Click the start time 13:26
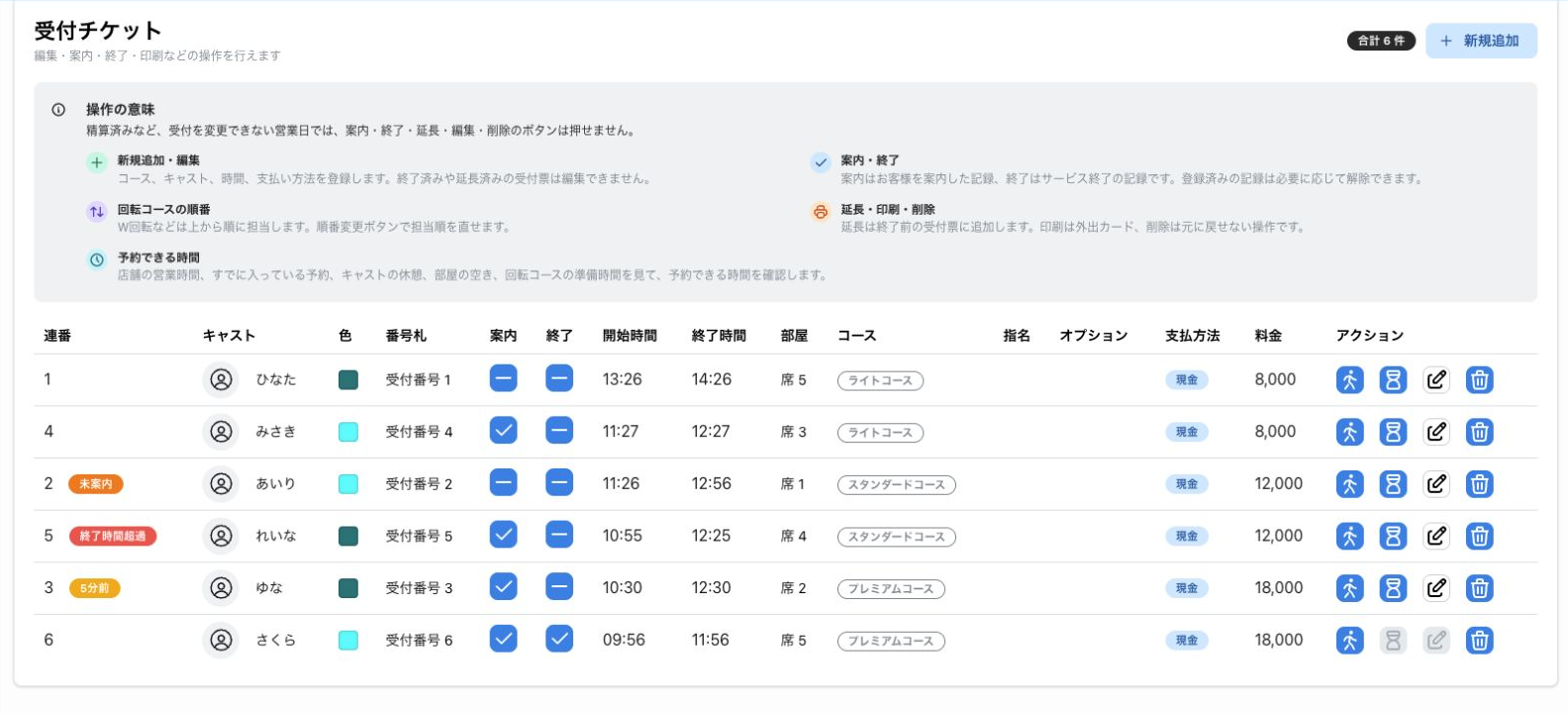The image size is (1568, 713). [622, 379]
